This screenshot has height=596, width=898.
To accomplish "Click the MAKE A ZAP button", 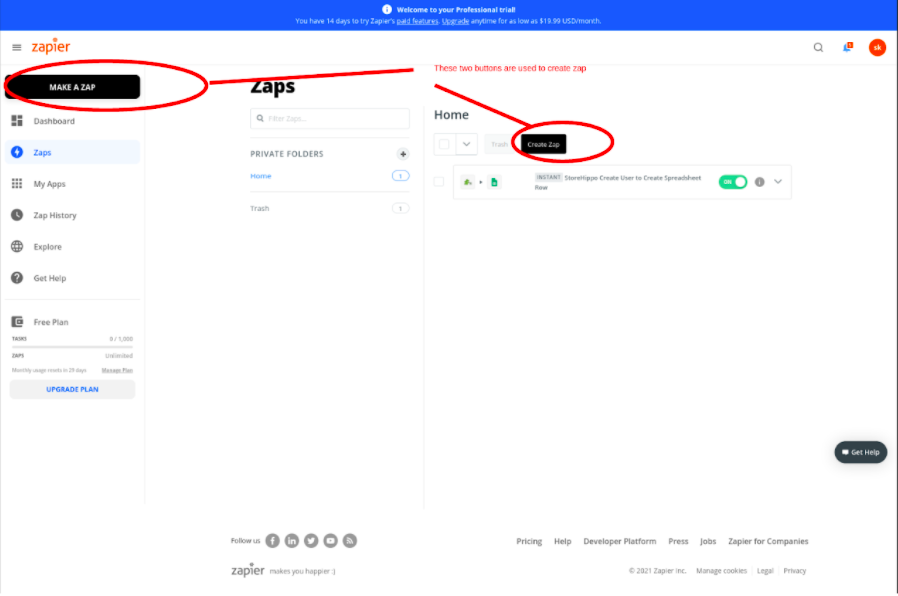I will (x=72, y=87).
